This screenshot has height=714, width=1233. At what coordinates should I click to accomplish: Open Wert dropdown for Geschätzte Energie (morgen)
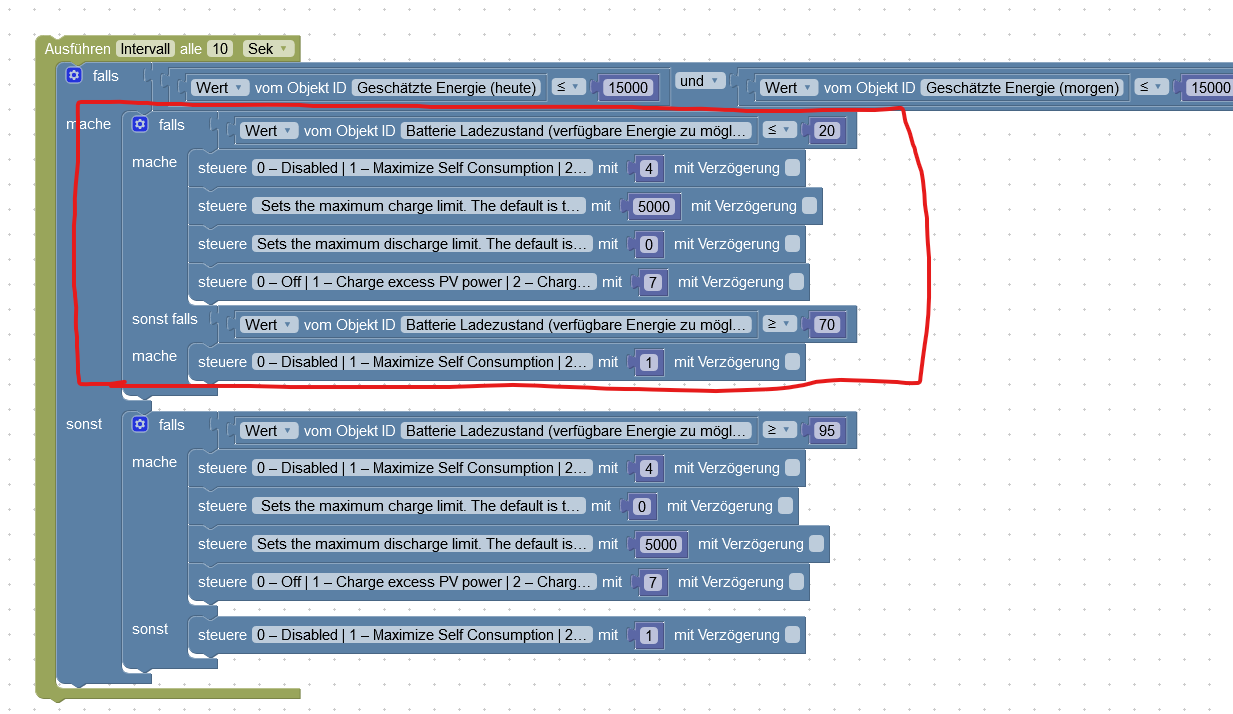789,87
